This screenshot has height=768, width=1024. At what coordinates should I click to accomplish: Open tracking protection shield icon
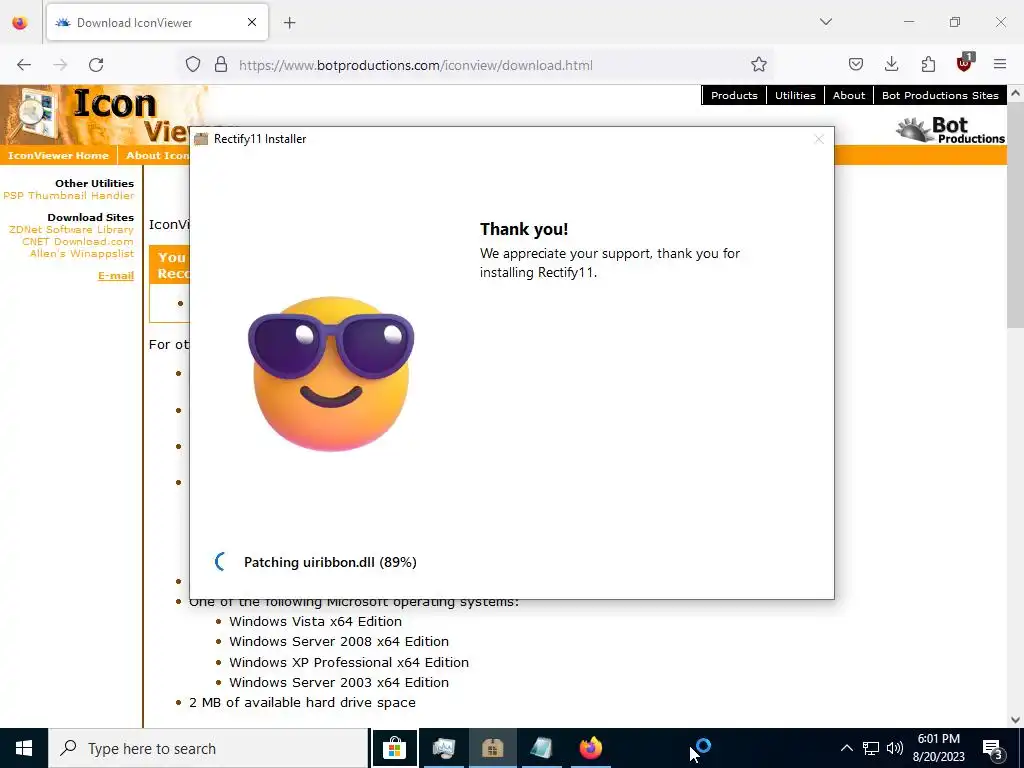193,65
